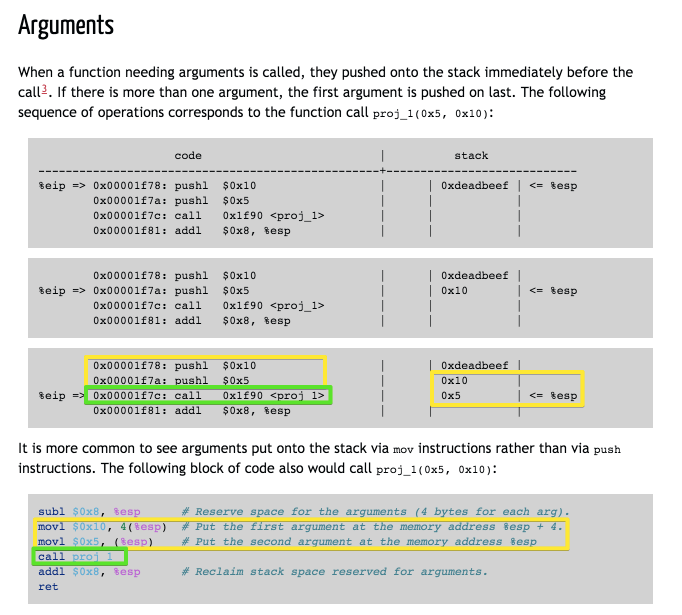Click the '<= %esp' marker beside stack value 0x10

coord(553,291)
